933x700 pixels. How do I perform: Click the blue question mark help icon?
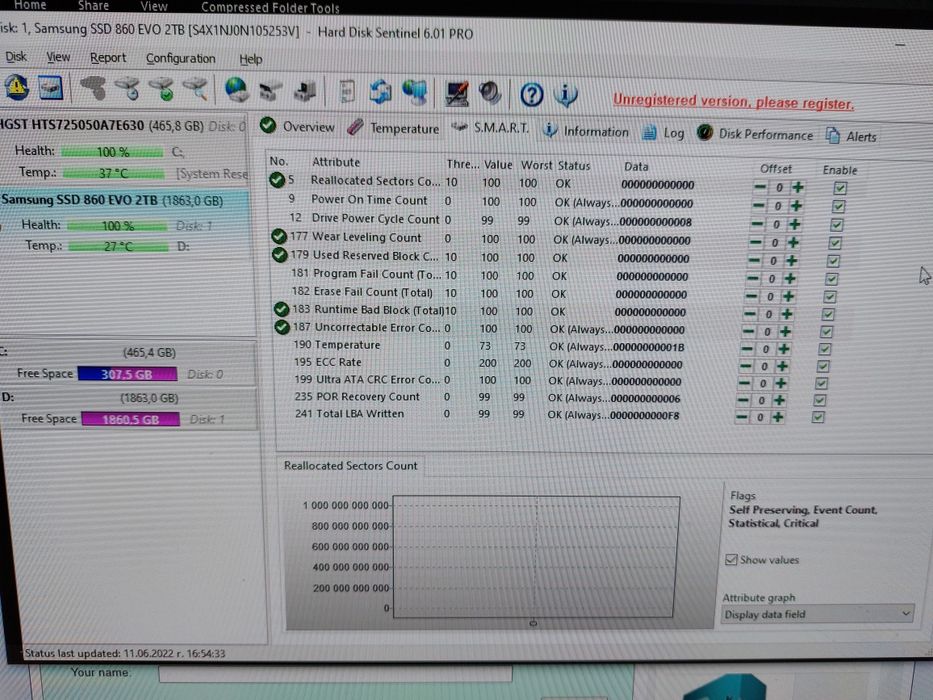531,95
